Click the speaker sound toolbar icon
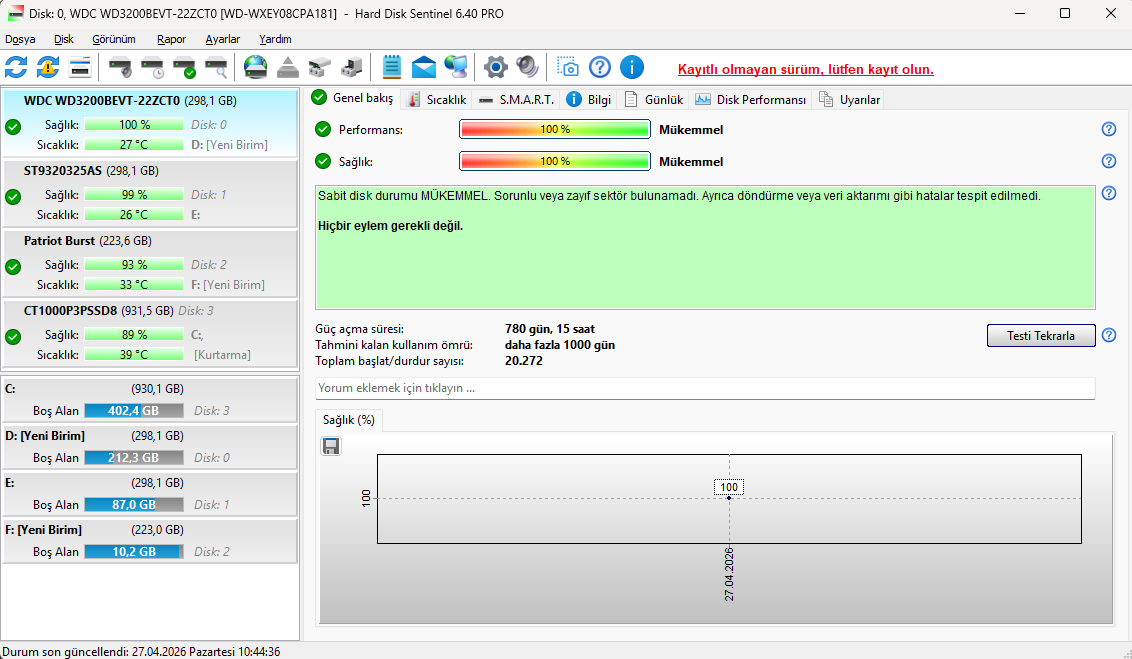 tap(528, 67)
